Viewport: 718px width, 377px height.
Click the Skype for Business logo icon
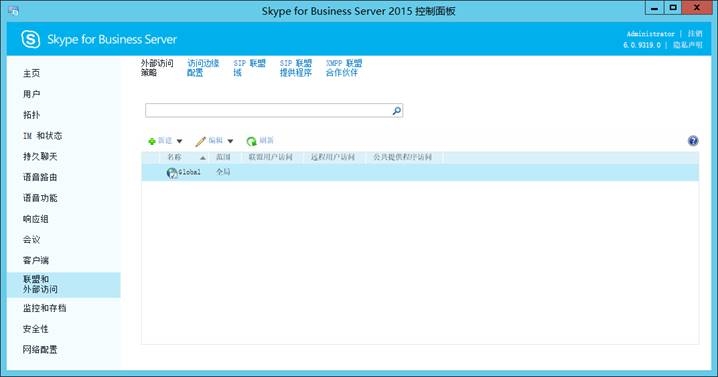coord(31,39)
